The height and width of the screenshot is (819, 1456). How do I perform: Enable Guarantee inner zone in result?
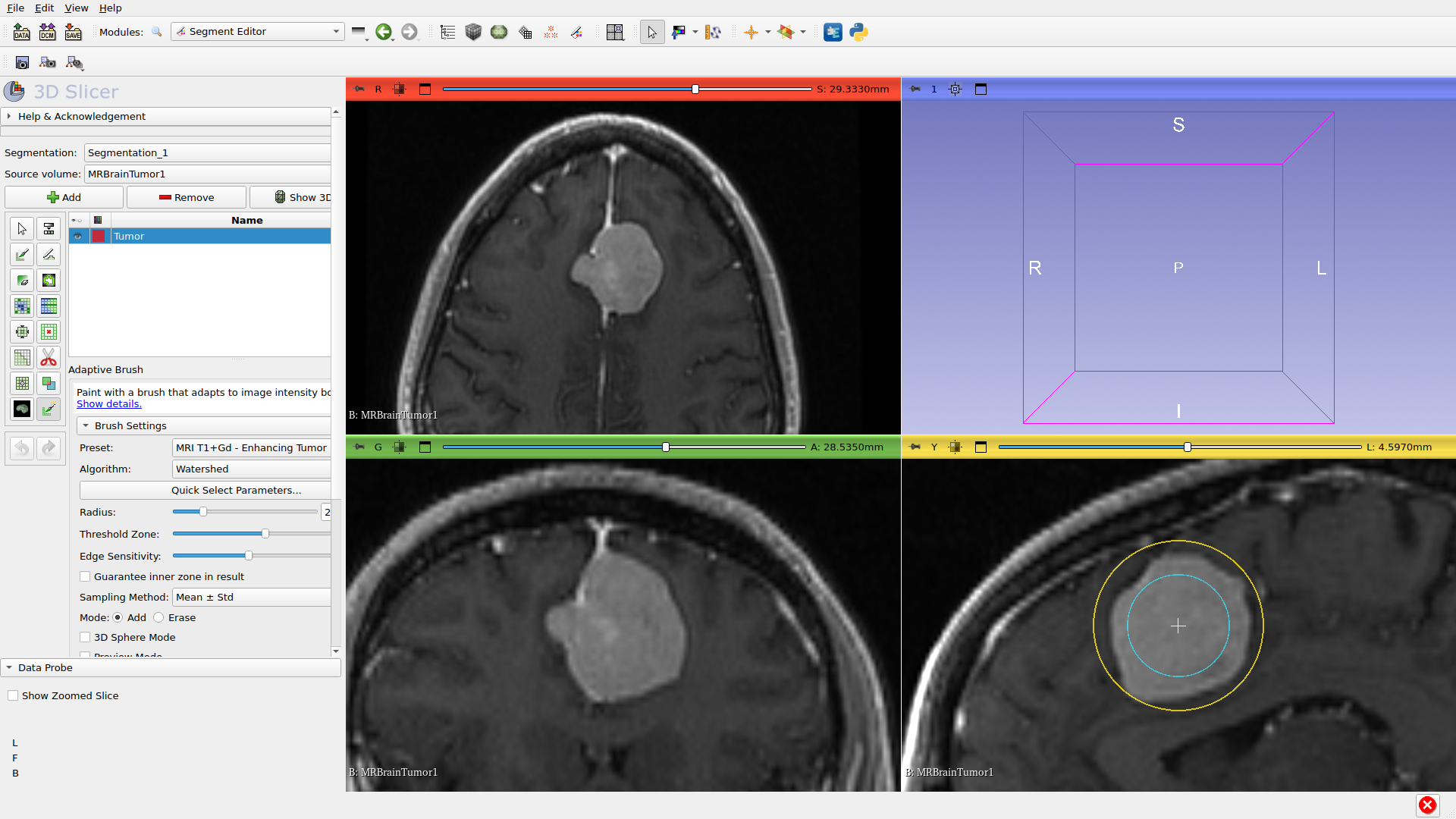tap(85, 576)
